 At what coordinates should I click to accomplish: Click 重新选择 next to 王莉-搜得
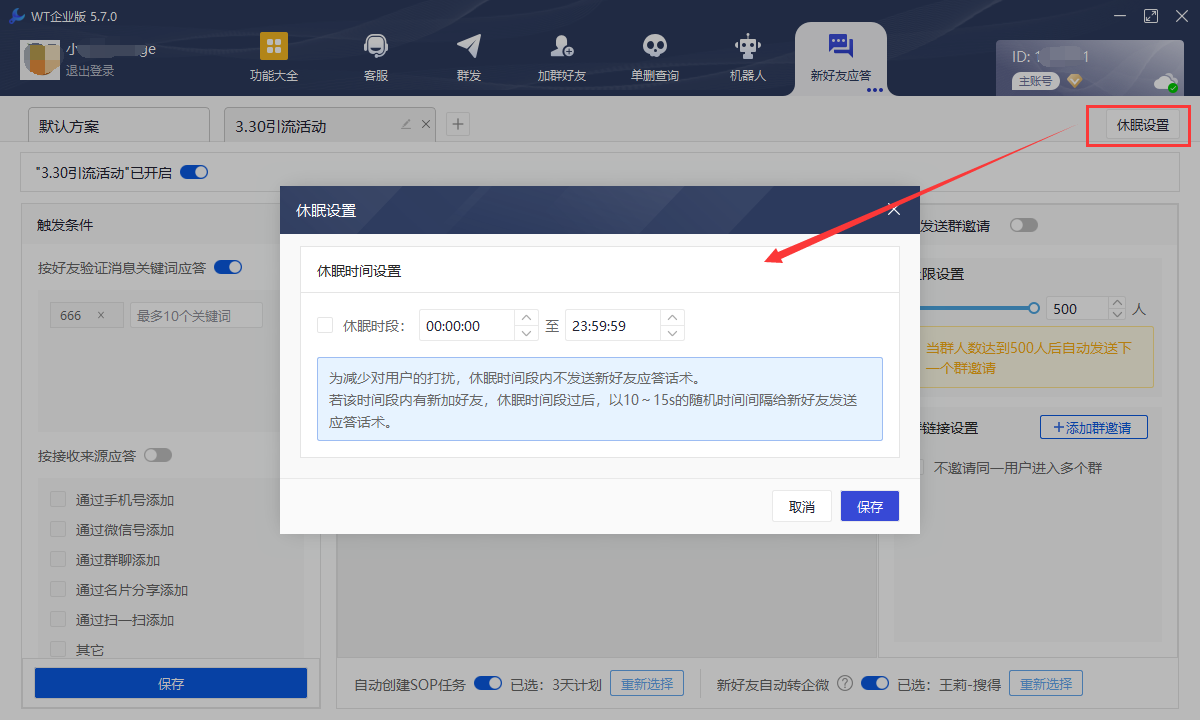coord(1046,684)
